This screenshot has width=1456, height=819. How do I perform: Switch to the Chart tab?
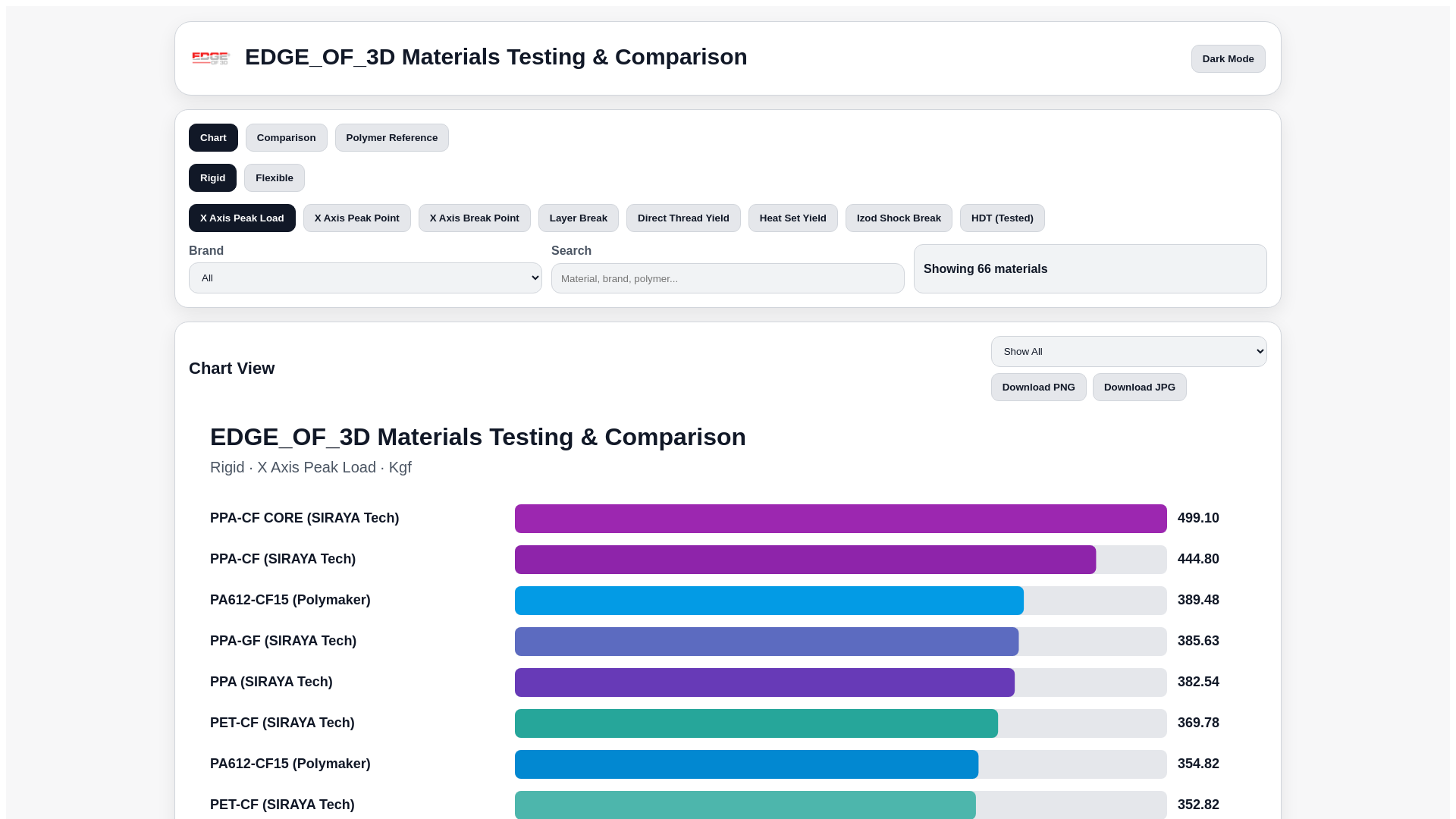coord(213,137)
